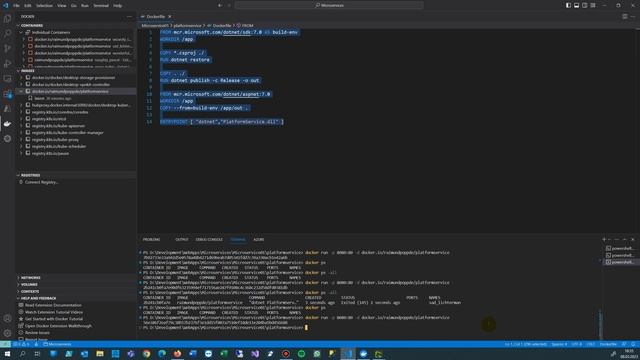Click Connect Registry link
The image size is (640, 360).
[41, 182]
